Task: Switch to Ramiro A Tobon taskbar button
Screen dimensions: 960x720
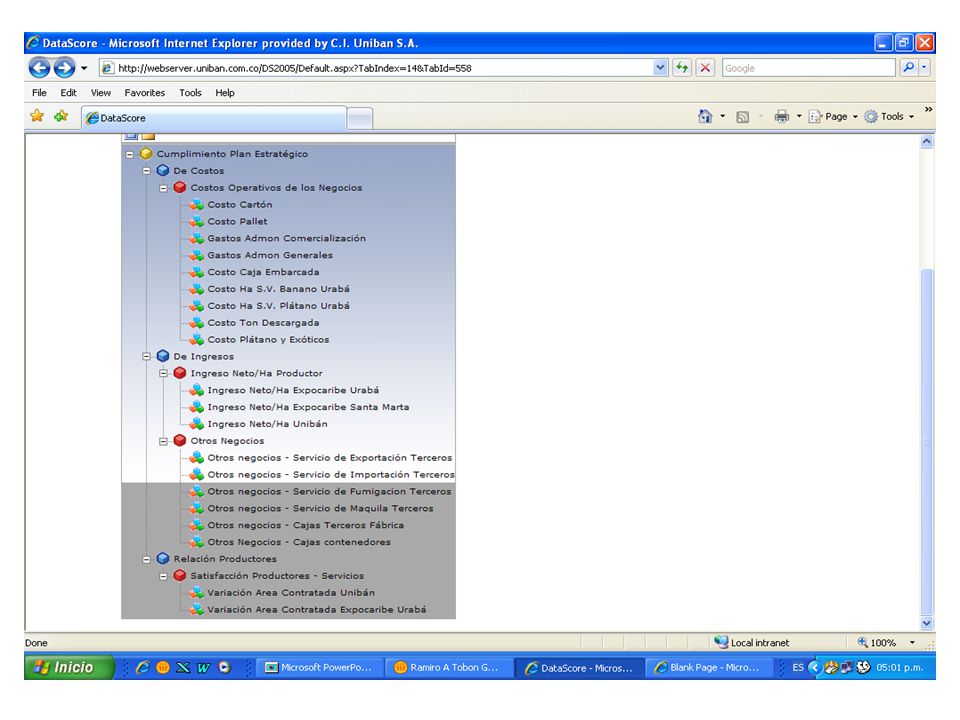Action: 448,667
